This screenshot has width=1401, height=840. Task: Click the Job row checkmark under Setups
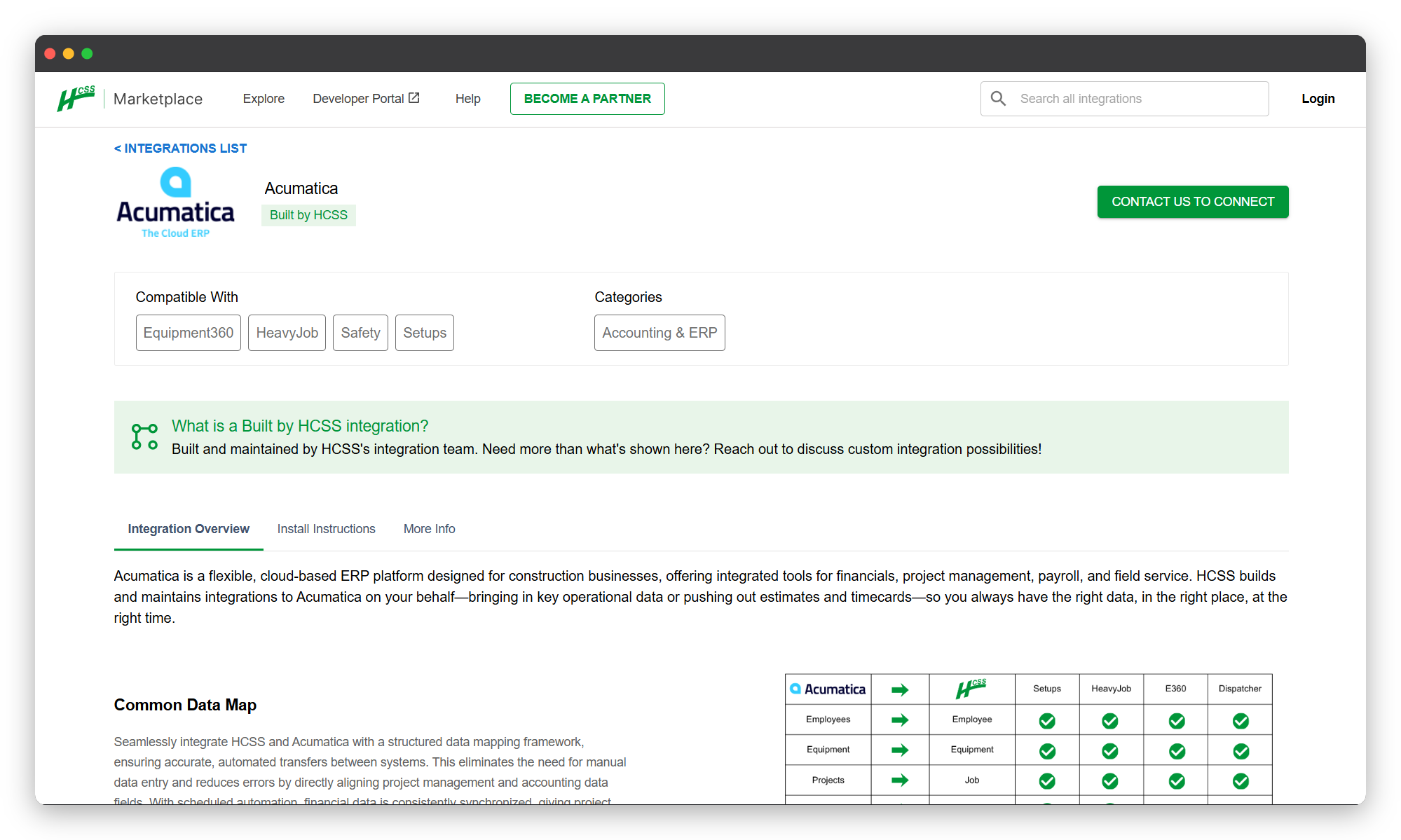pos(1047,781)
